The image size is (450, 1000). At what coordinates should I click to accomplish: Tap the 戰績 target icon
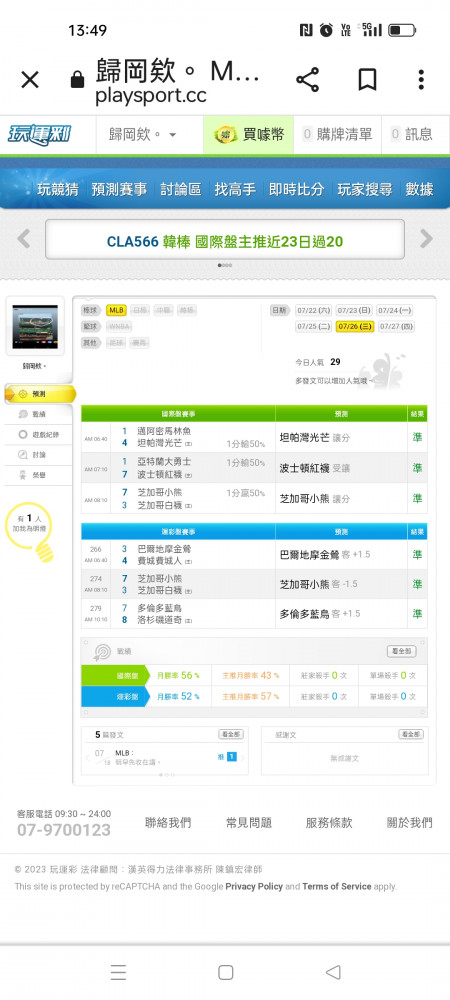point(102,652)
